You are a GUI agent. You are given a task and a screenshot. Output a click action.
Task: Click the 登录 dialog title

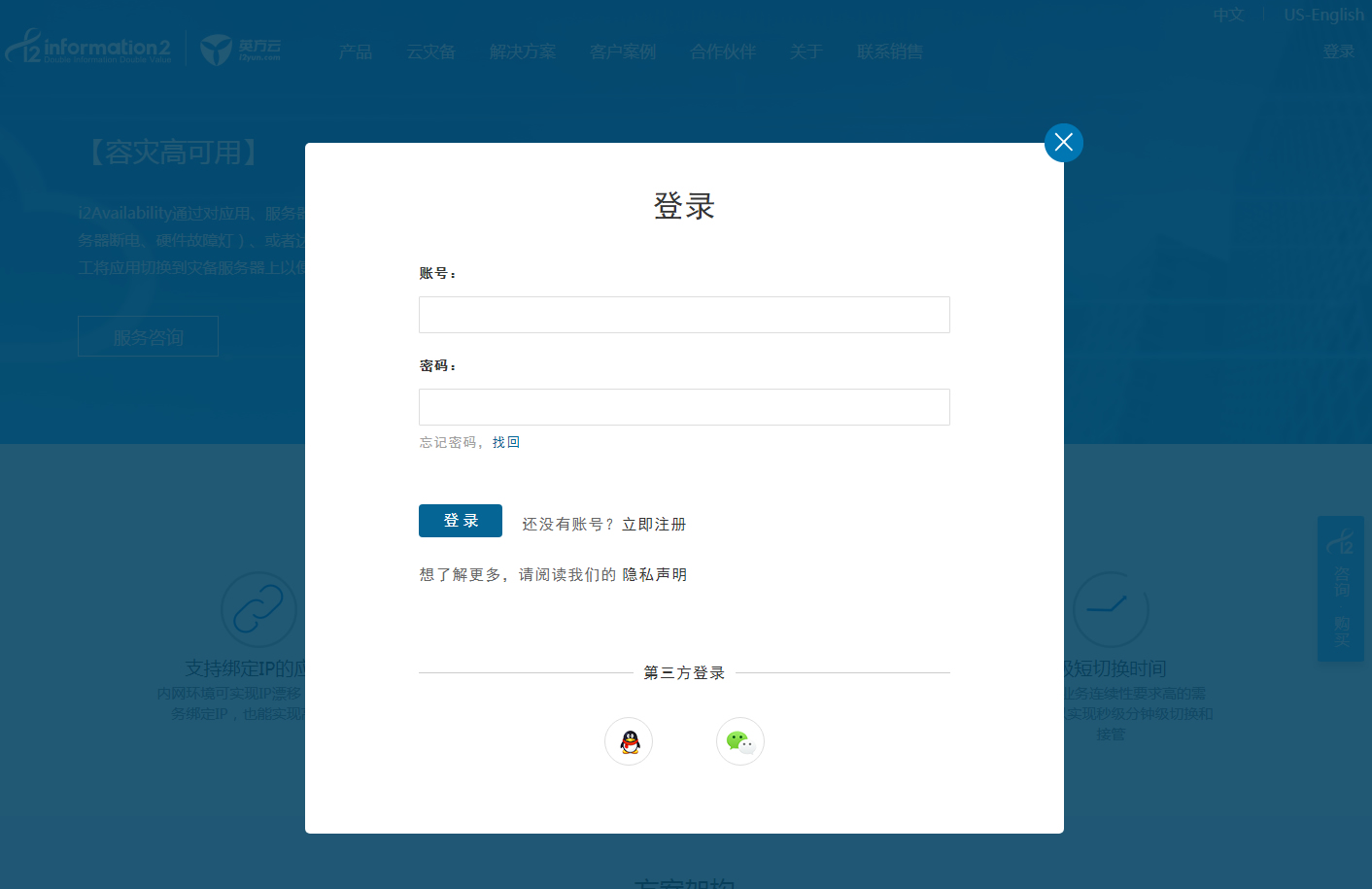point(684,206)
